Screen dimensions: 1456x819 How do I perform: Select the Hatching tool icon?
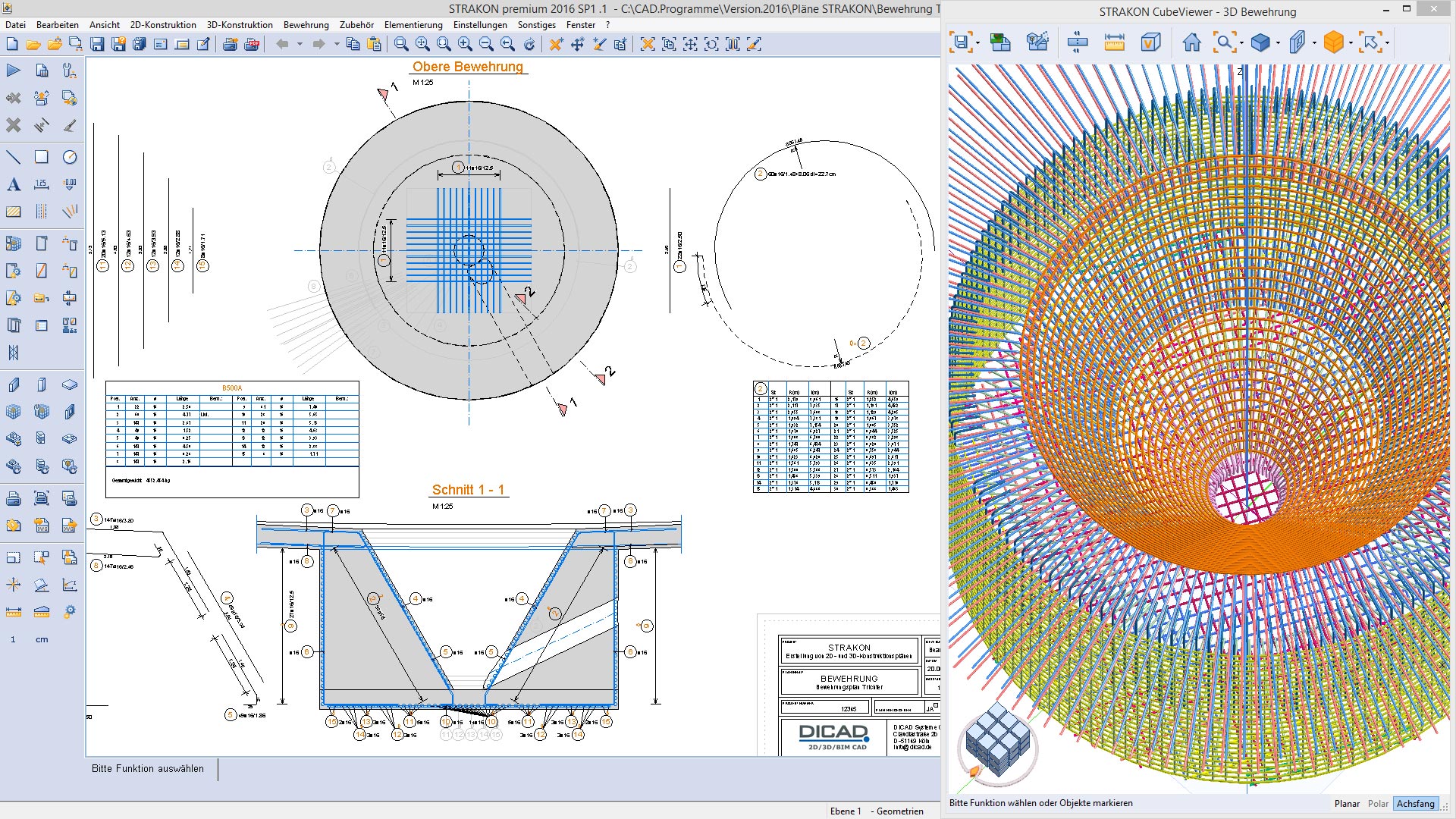pyautogui.click(x=14, y=212)
